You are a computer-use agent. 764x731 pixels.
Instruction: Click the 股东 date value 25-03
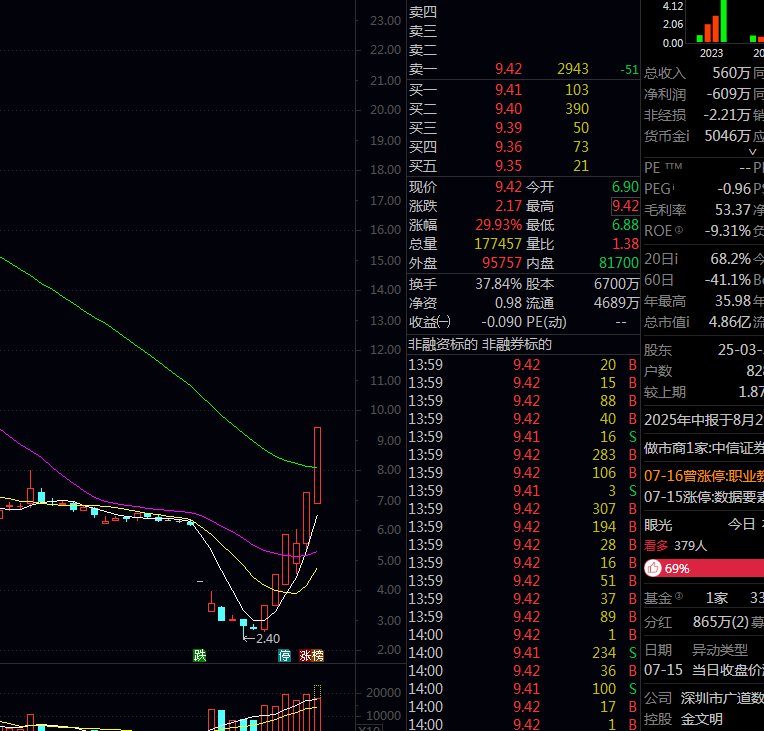pos(741,349)
